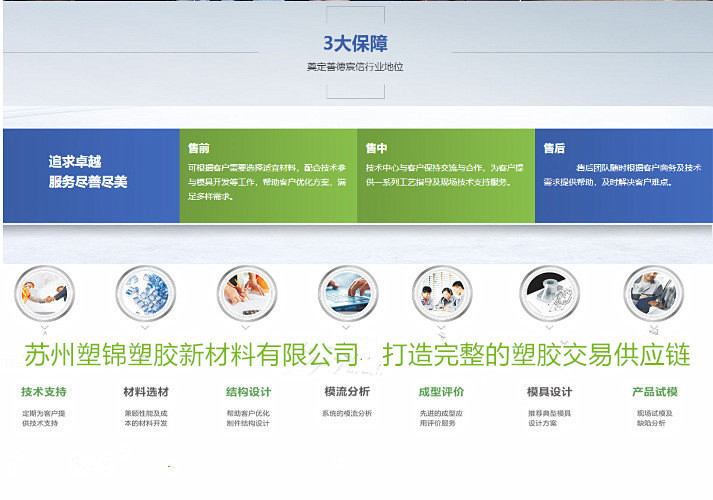Screen dimensions: 713x500
Task: Click the 系统的模流分析 description
Action: tap(347, 413)
